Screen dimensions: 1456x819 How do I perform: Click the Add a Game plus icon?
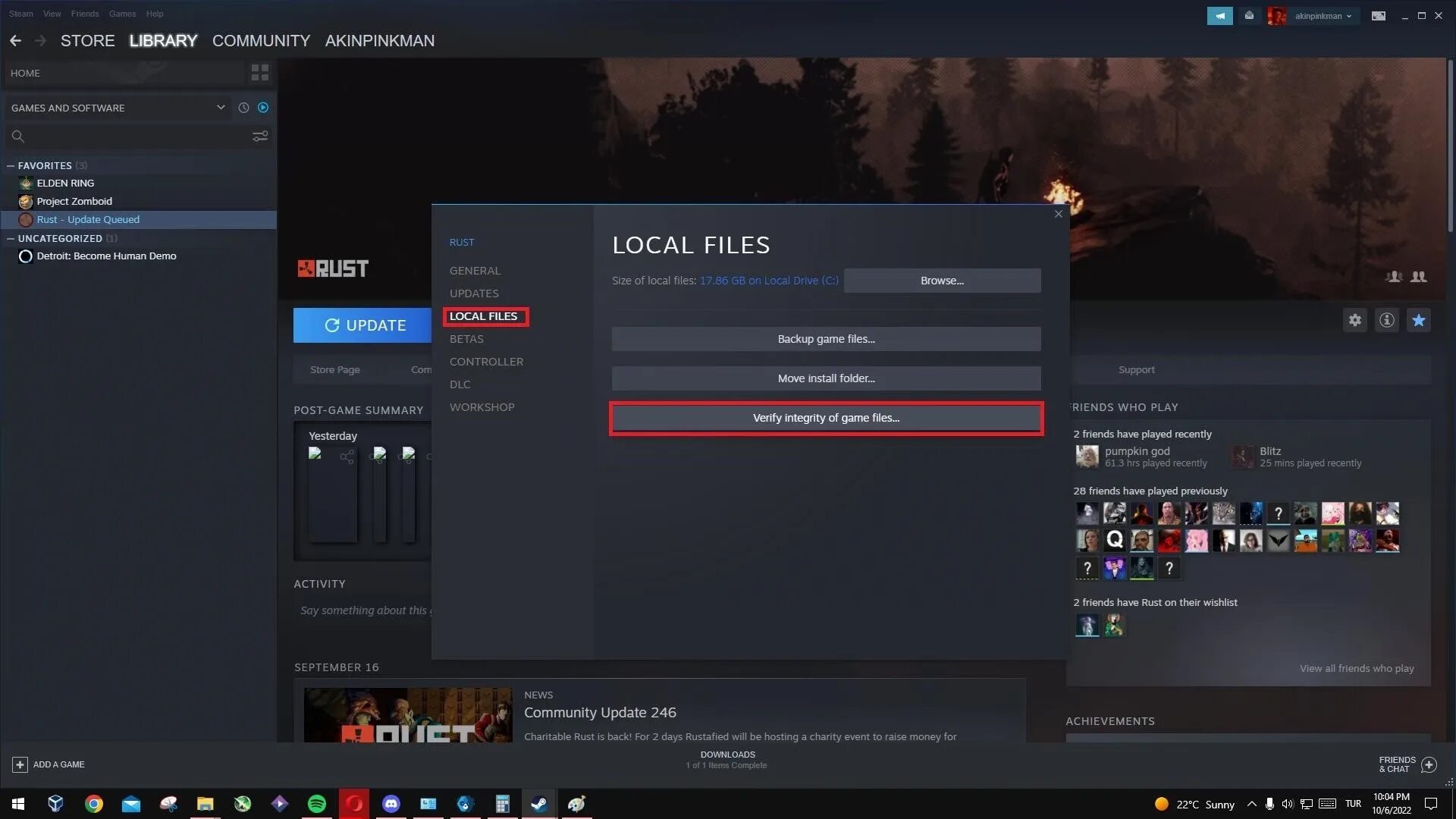pos(20,764)
